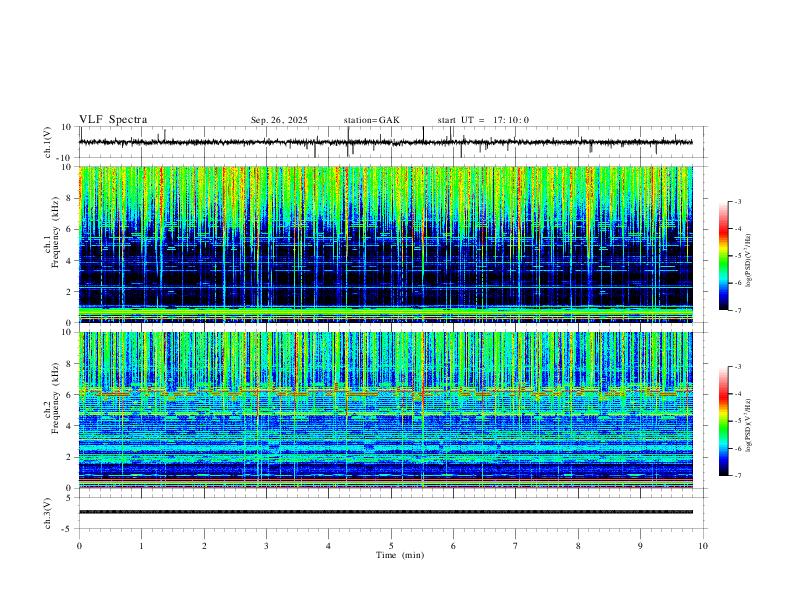Viewport: 792px width, 612px height.
Task: Click the "2" kHz tick on ch.1 spectrogram axis
Action: (x=70, y=292)
